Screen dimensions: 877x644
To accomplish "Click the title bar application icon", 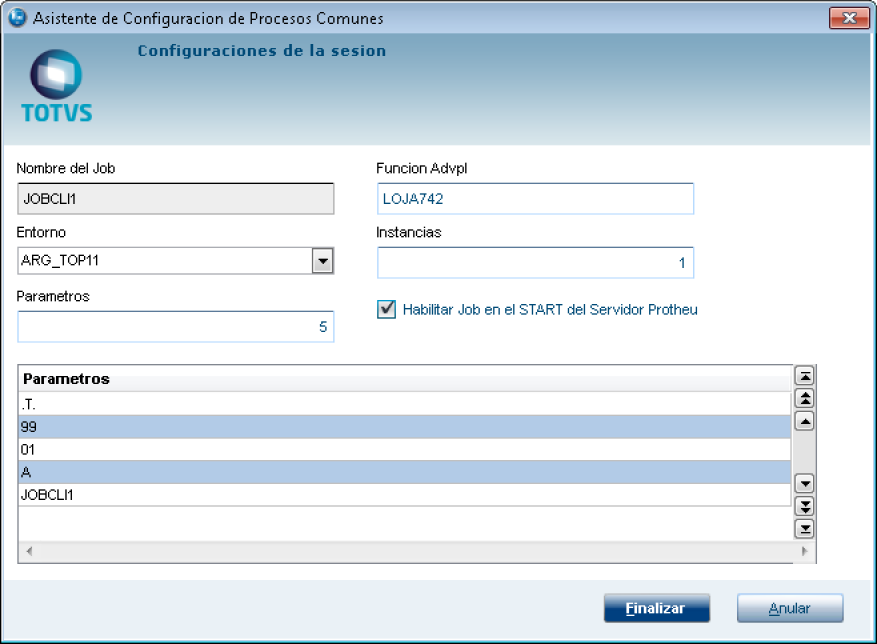I will pos(16,18).
